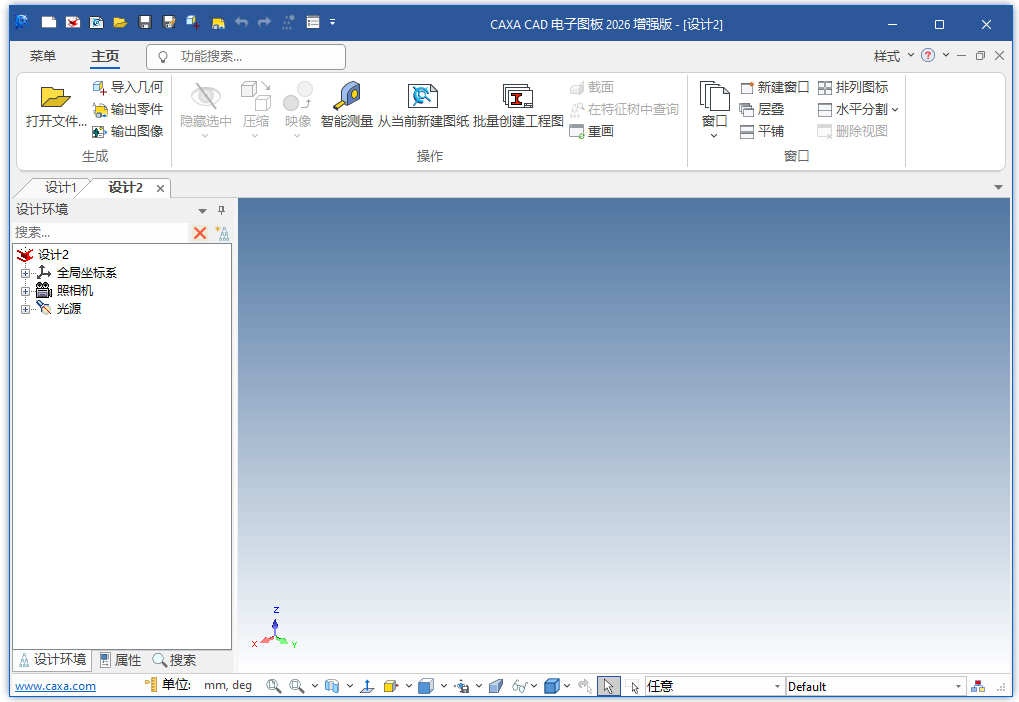1019x702 pixels.
Task: Open the www.caxa.com link
Action: (55, 686)
